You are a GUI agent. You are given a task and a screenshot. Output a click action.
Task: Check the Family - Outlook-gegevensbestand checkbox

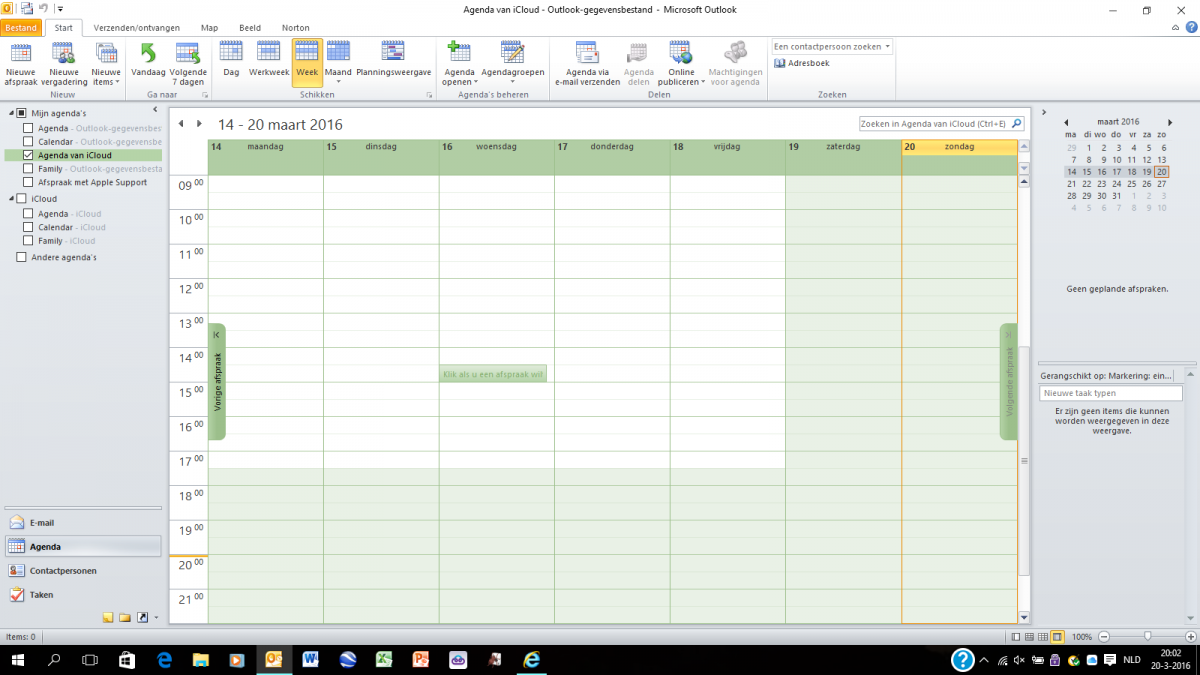click(28, 169)
